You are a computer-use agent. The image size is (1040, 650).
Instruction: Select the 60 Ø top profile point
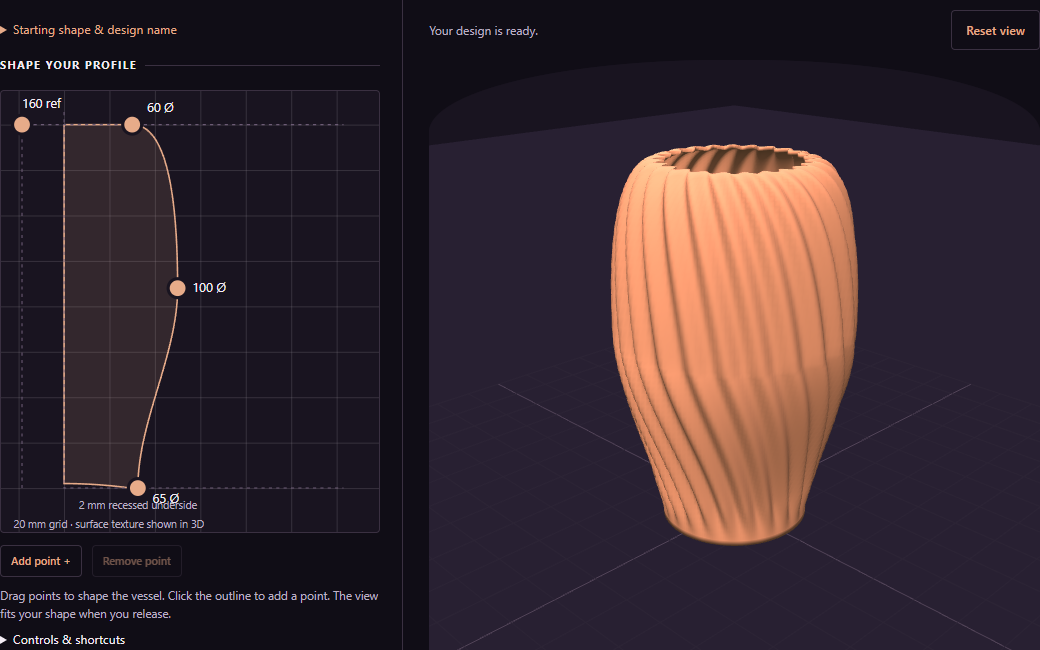[x=132, y=125]
